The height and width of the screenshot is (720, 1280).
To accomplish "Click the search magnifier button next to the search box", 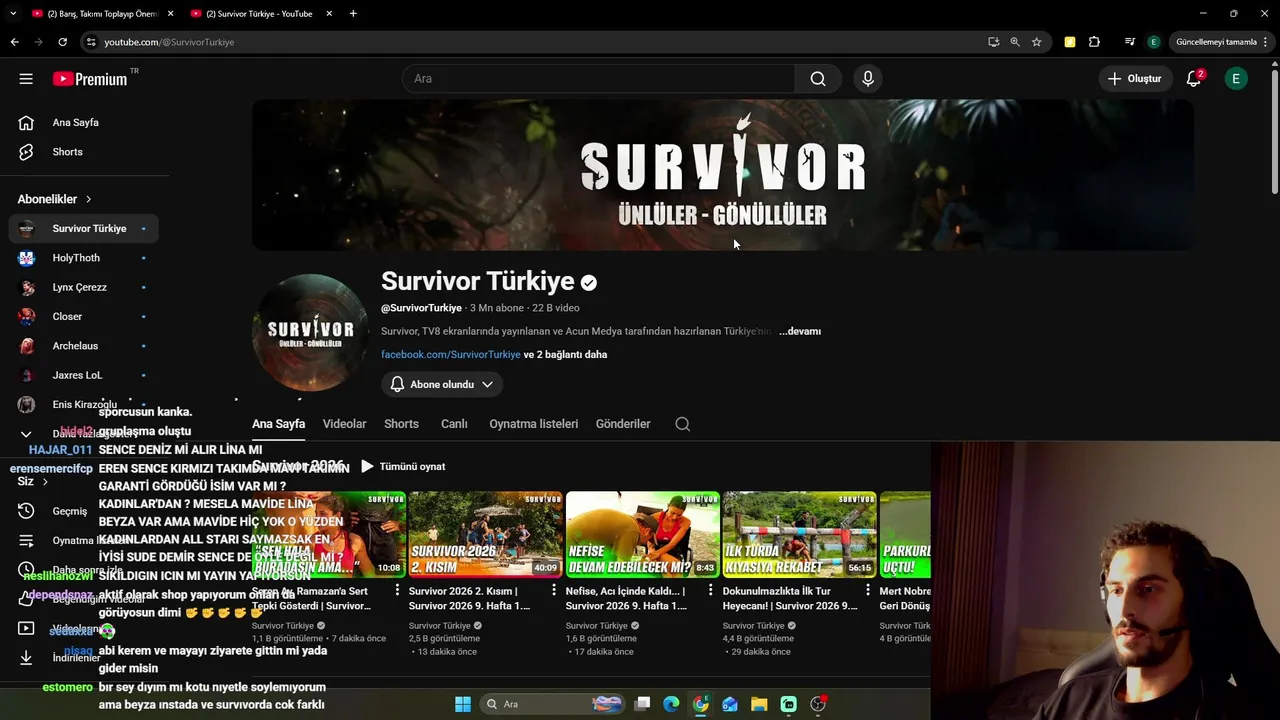I will [x=818, y=79].
